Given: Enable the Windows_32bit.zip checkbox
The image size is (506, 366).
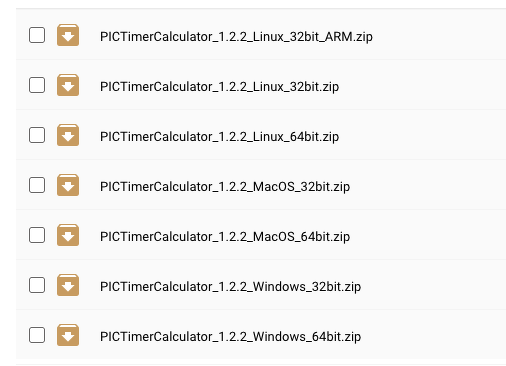Looking at the screenshot, I should pos(37,285).
